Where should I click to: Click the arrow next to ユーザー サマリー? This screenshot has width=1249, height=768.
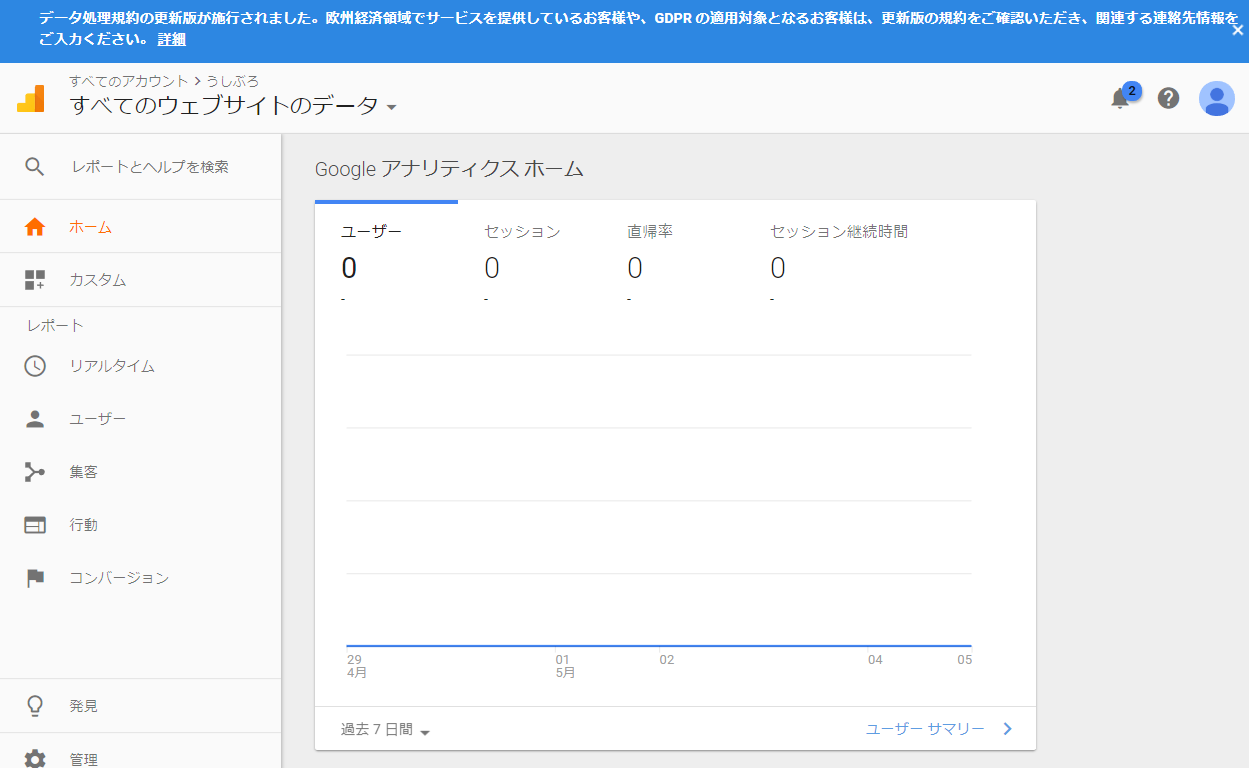[1007, 729]
